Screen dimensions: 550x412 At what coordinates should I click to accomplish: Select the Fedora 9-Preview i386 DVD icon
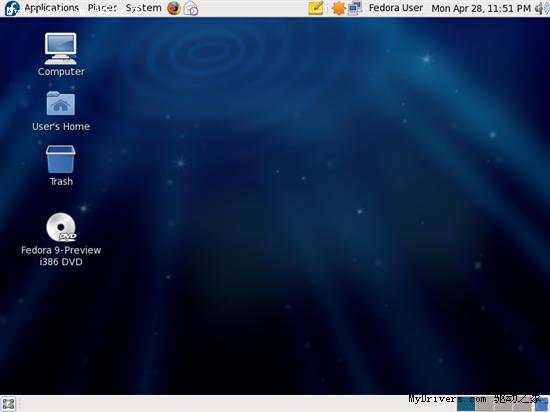tap(61, 227)
